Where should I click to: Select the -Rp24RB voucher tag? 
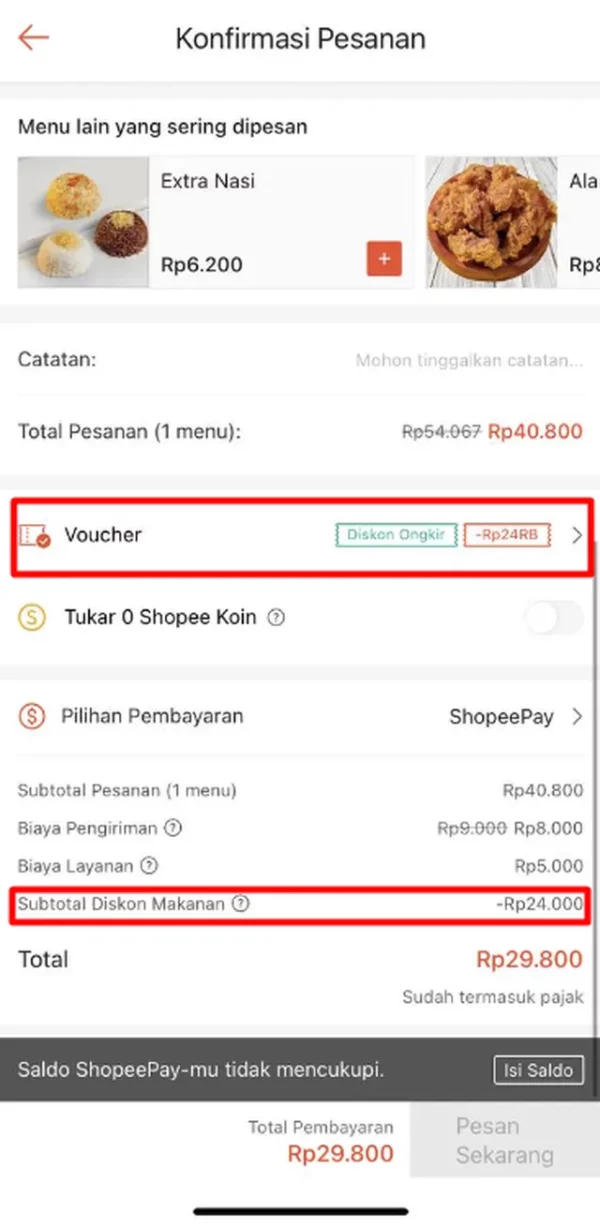pyautogui.click(x=508, y=536)
